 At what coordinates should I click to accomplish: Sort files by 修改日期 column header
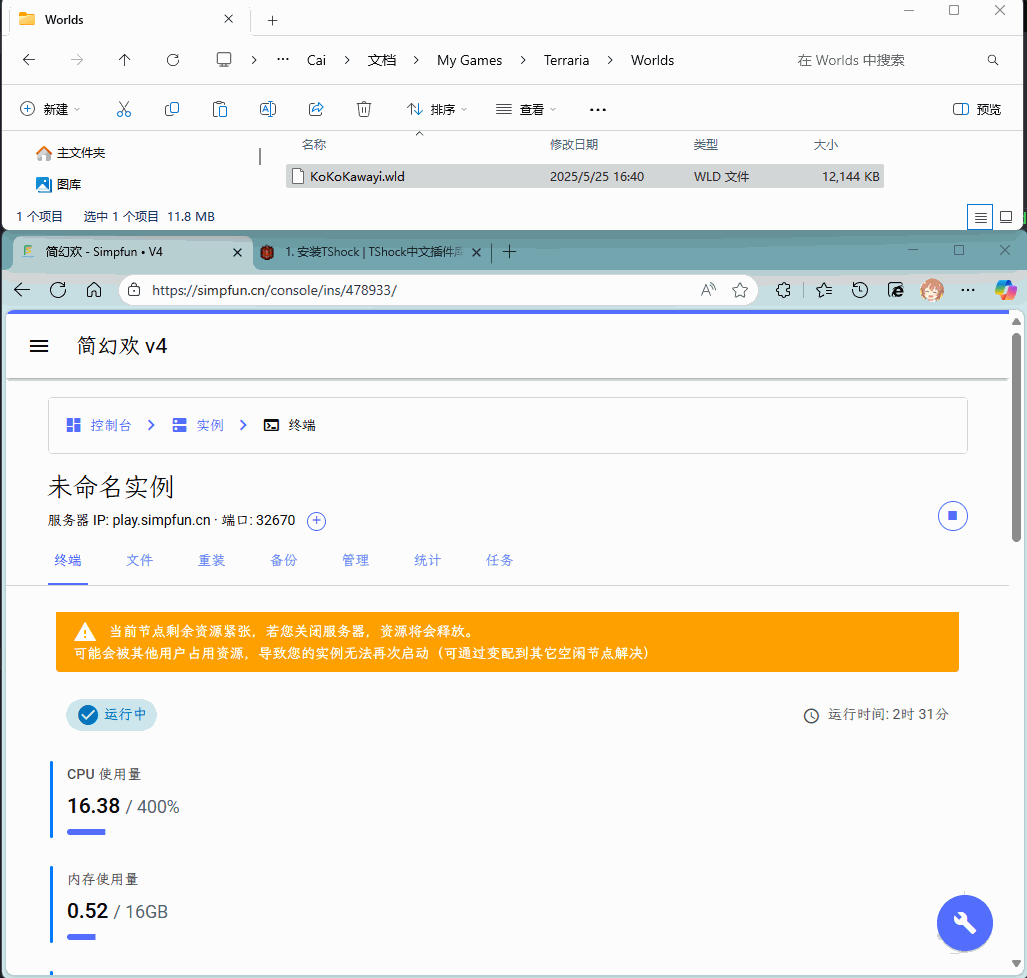[x=574, y=145]
